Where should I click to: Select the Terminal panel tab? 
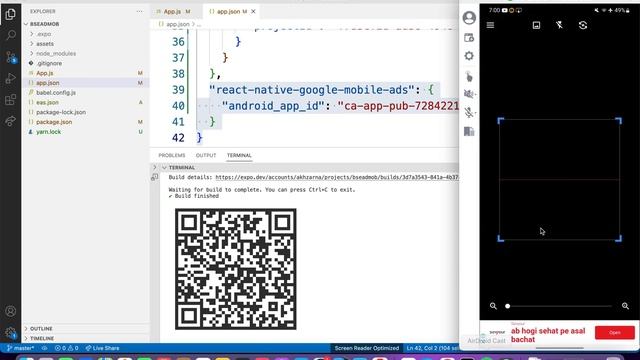click(x=239, y=155)
